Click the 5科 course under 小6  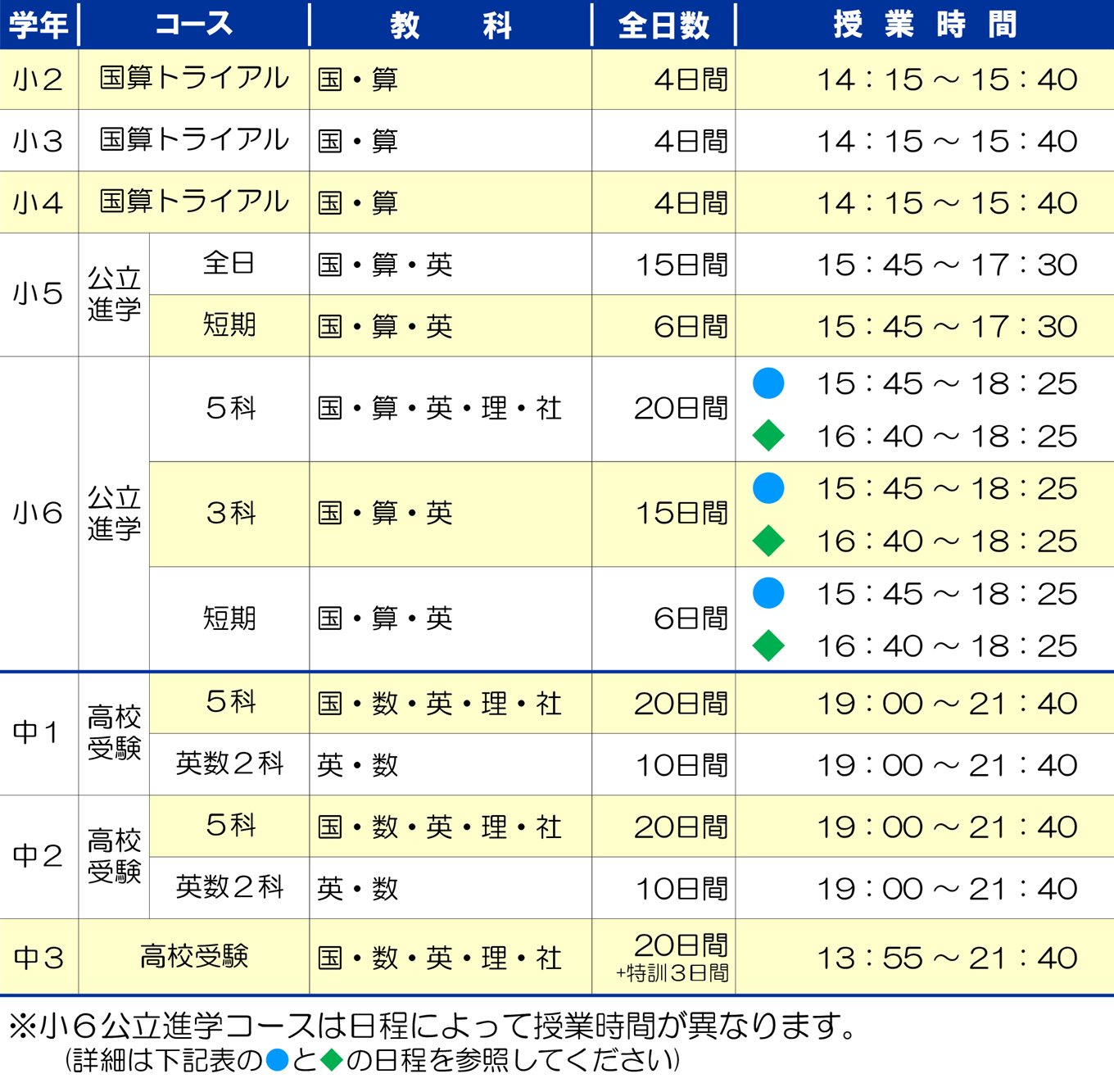pos(230,408)
